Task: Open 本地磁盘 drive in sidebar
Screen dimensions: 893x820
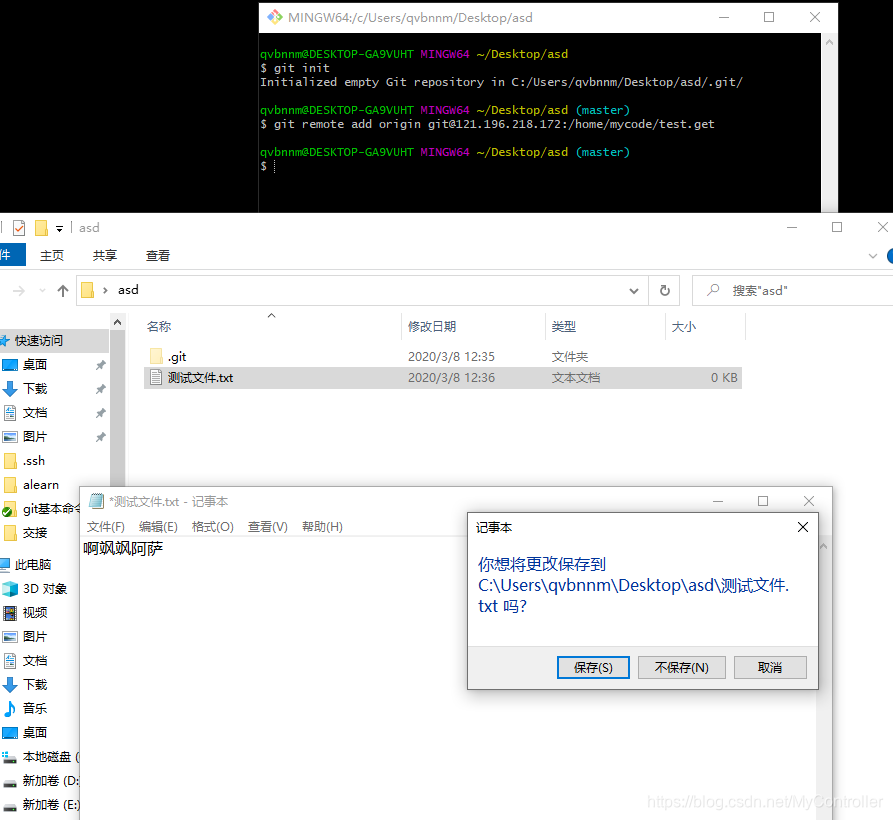Action: tap(51, 756)
